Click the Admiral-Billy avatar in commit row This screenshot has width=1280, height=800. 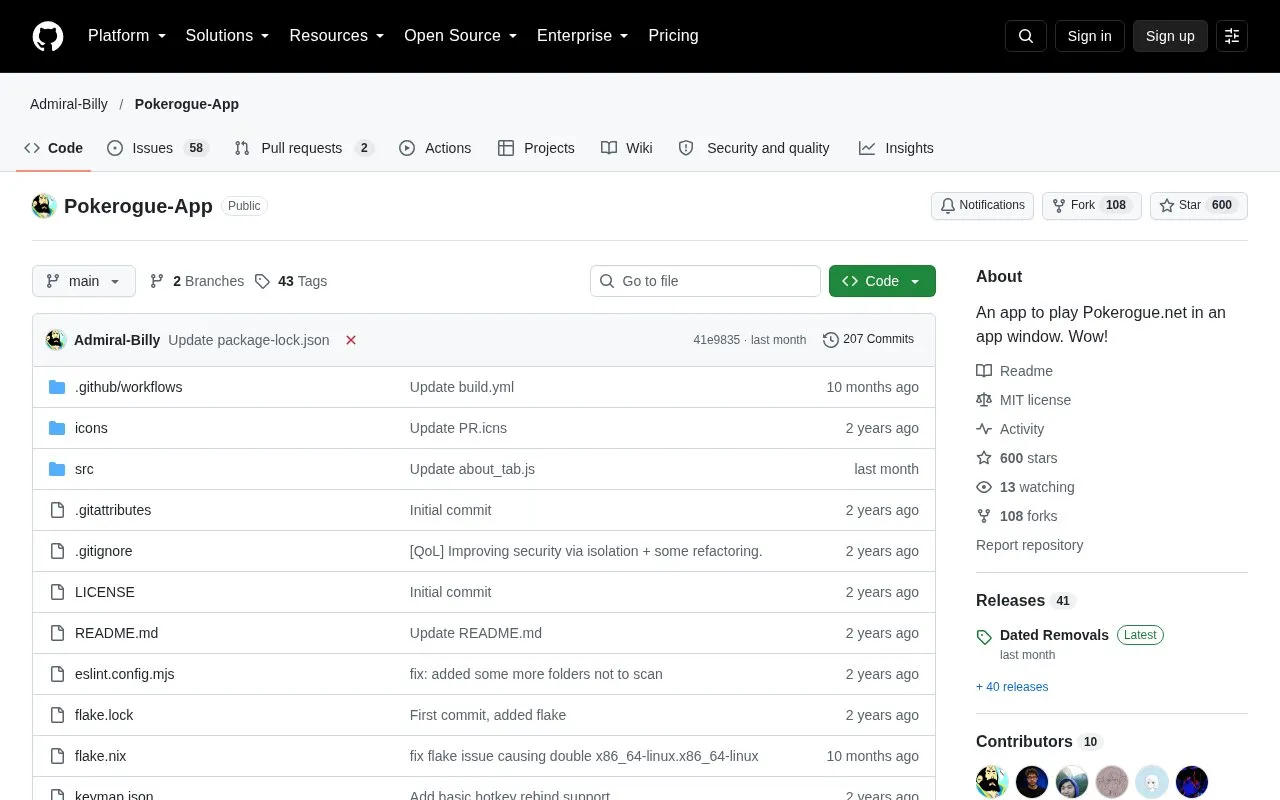click(x=56, y=340)
